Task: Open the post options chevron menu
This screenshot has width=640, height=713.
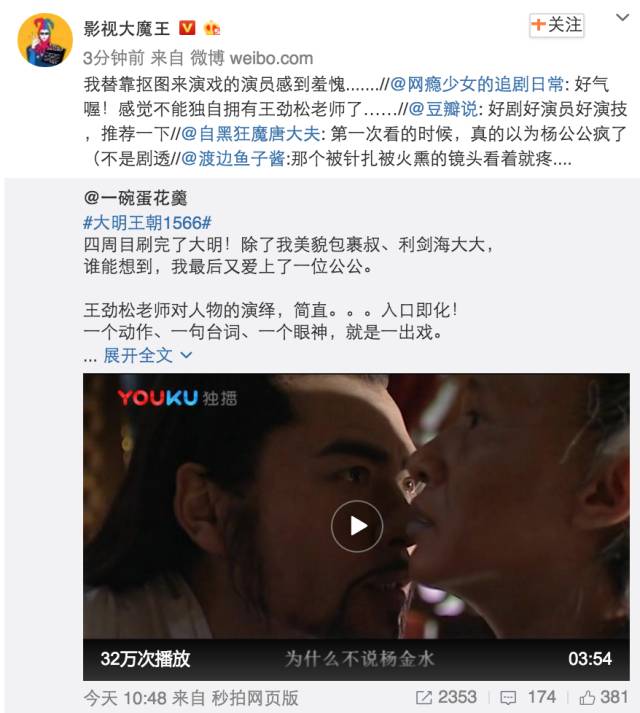Action: coord(622,18)
